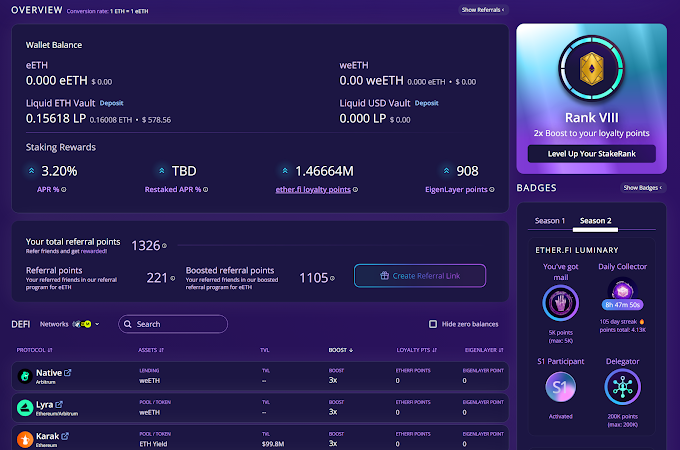This screenshot has width=680, height=450.
Task: Collapse referrals with Show Referrals toggle
Action: (x=483, y=10)
